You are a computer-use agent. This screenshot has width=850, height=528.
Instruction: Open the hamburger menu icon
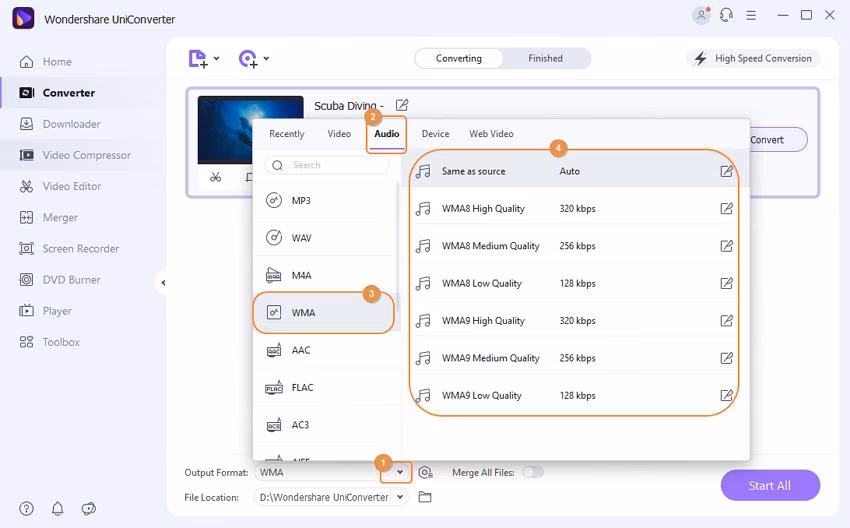click(751, 15)
